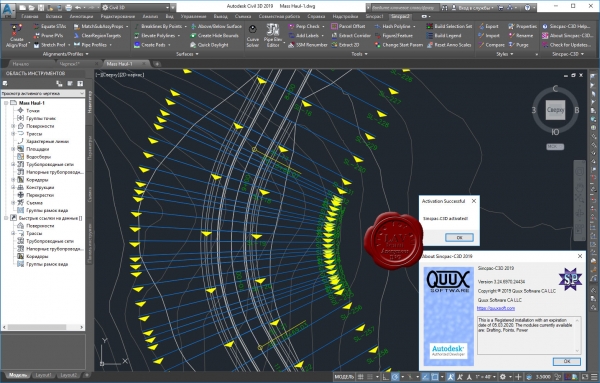Toggle MODEL space button in status bar
Viewport: 600px width, 383px height.
click(344, 377)
